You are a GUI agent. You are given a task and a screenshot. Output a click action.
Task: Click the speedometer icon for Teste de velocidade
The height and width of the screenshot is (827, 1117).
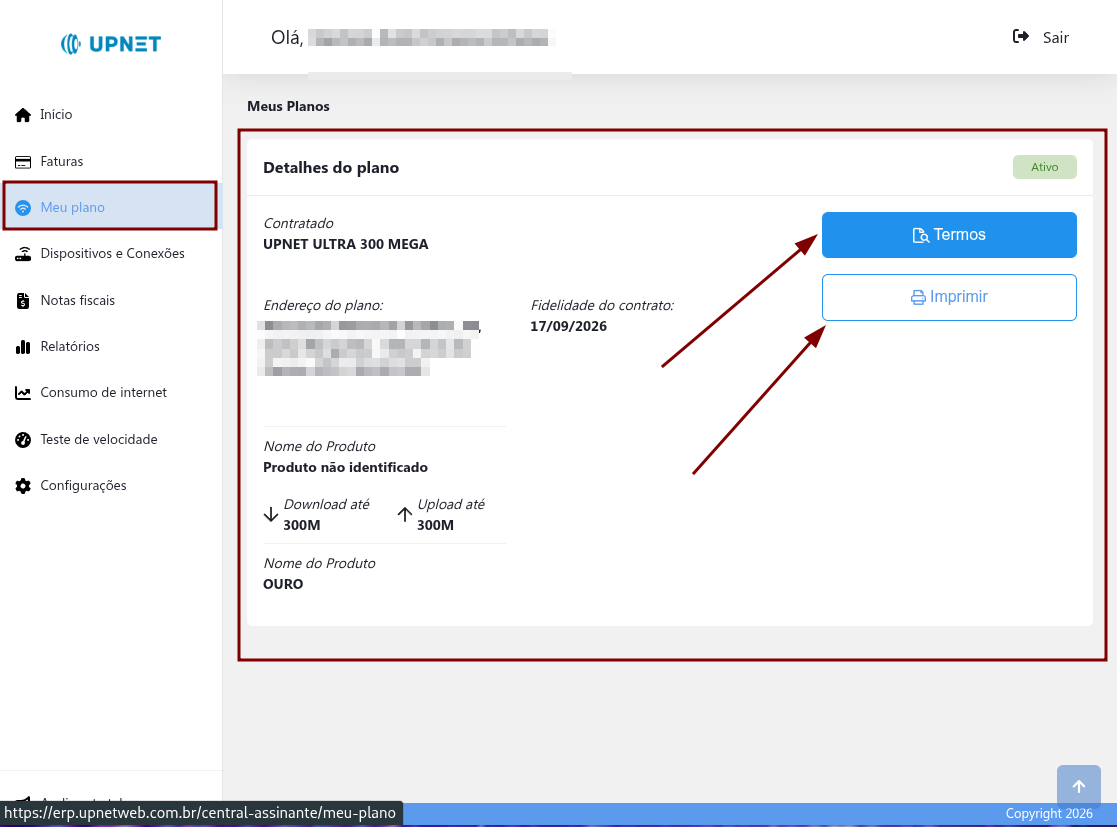coord(23,440)
